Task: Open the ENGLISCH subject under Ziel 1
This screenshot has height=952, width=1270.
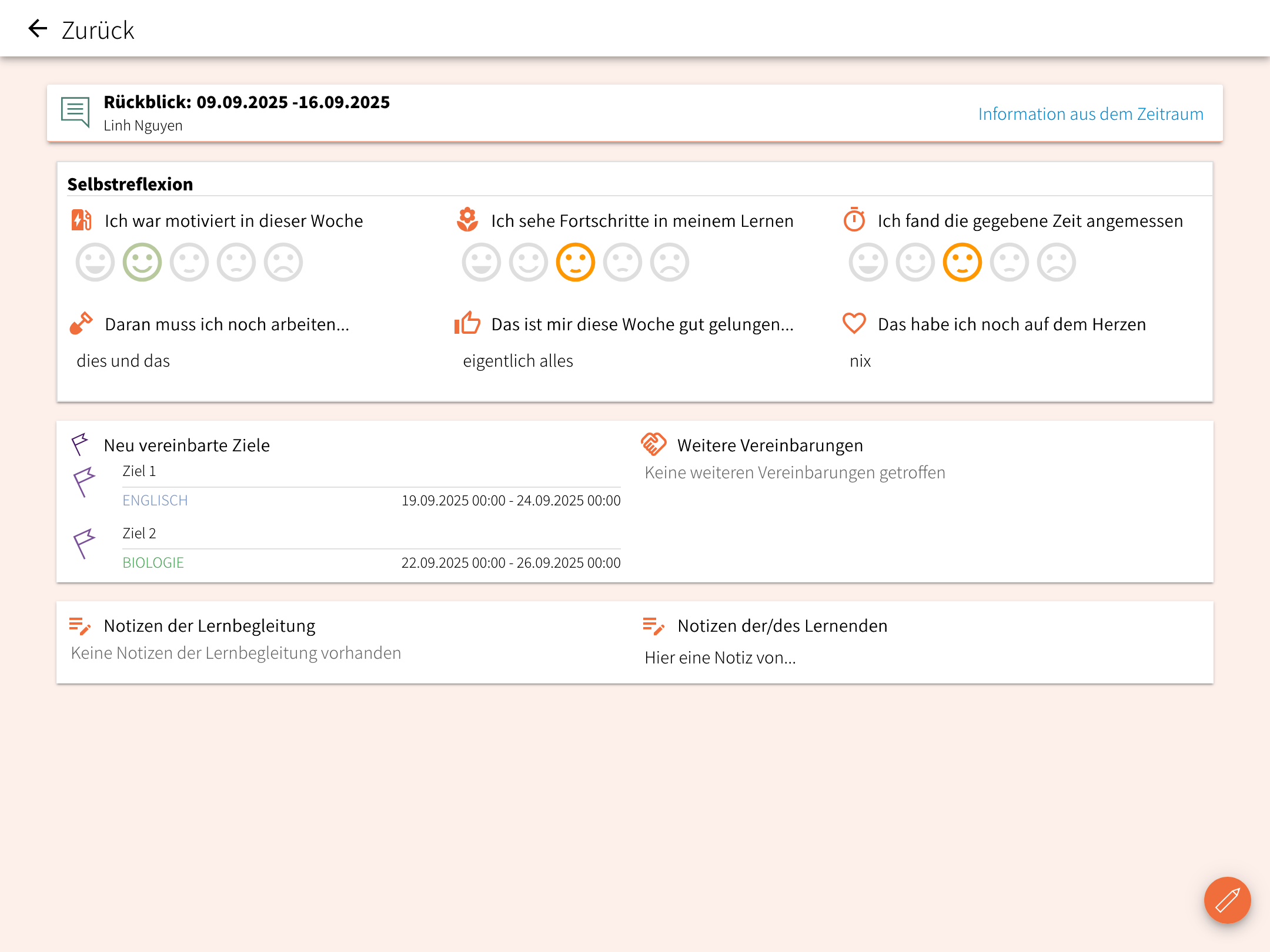Action: (155, 500)
